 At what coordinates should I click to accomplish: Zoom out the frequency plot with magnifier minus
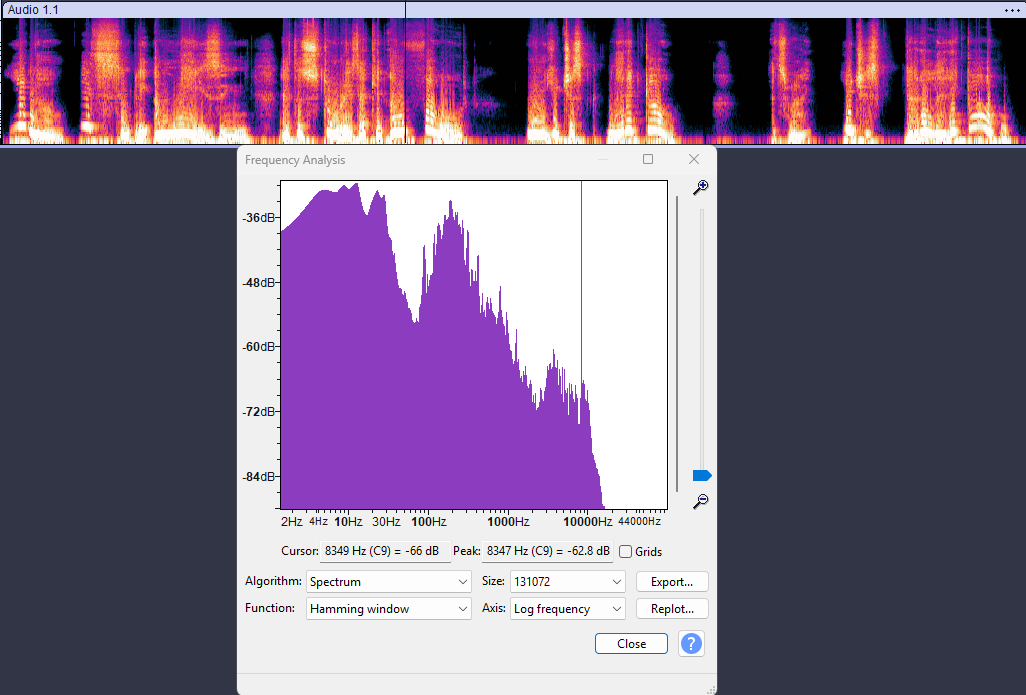pos(701,501)
